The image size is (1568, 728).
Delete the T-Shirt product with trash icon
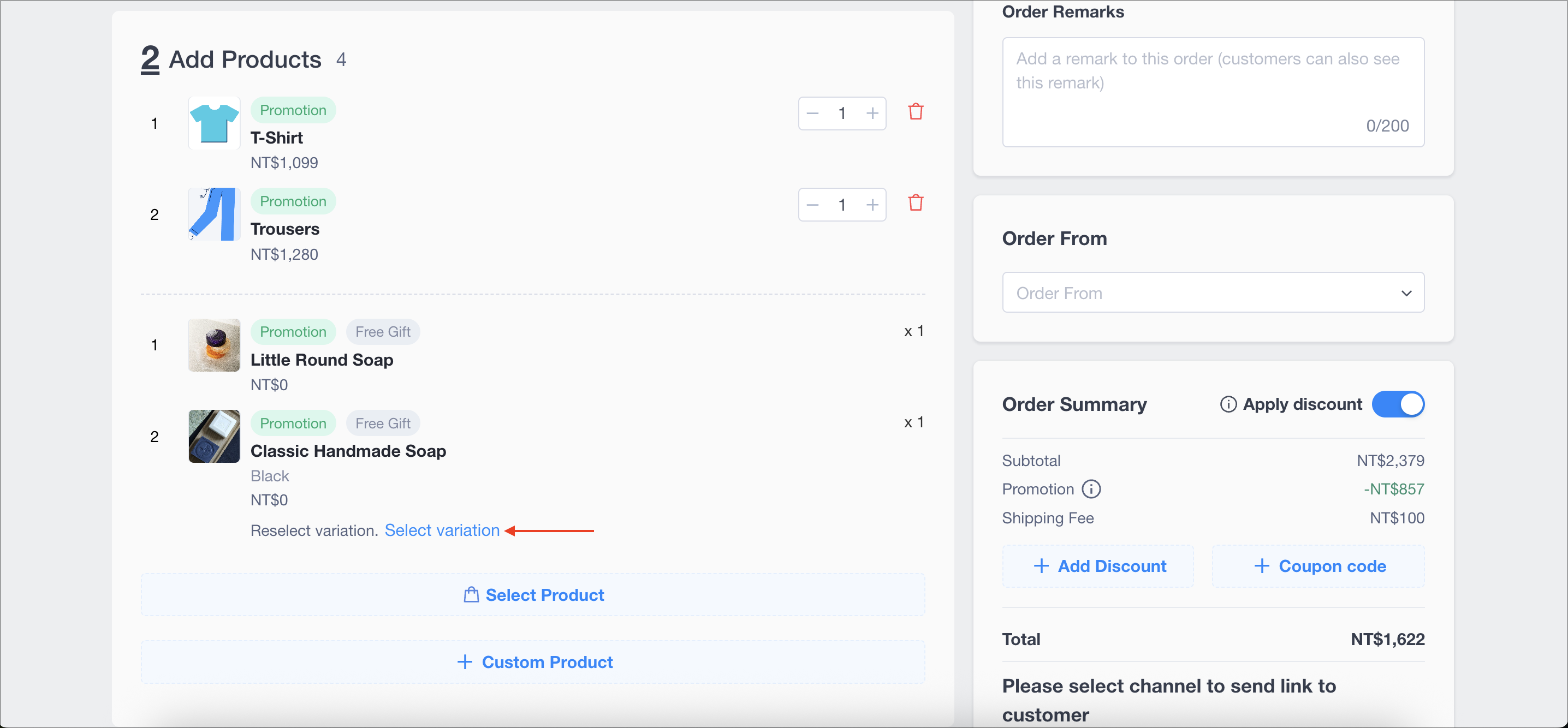point(916,112)
